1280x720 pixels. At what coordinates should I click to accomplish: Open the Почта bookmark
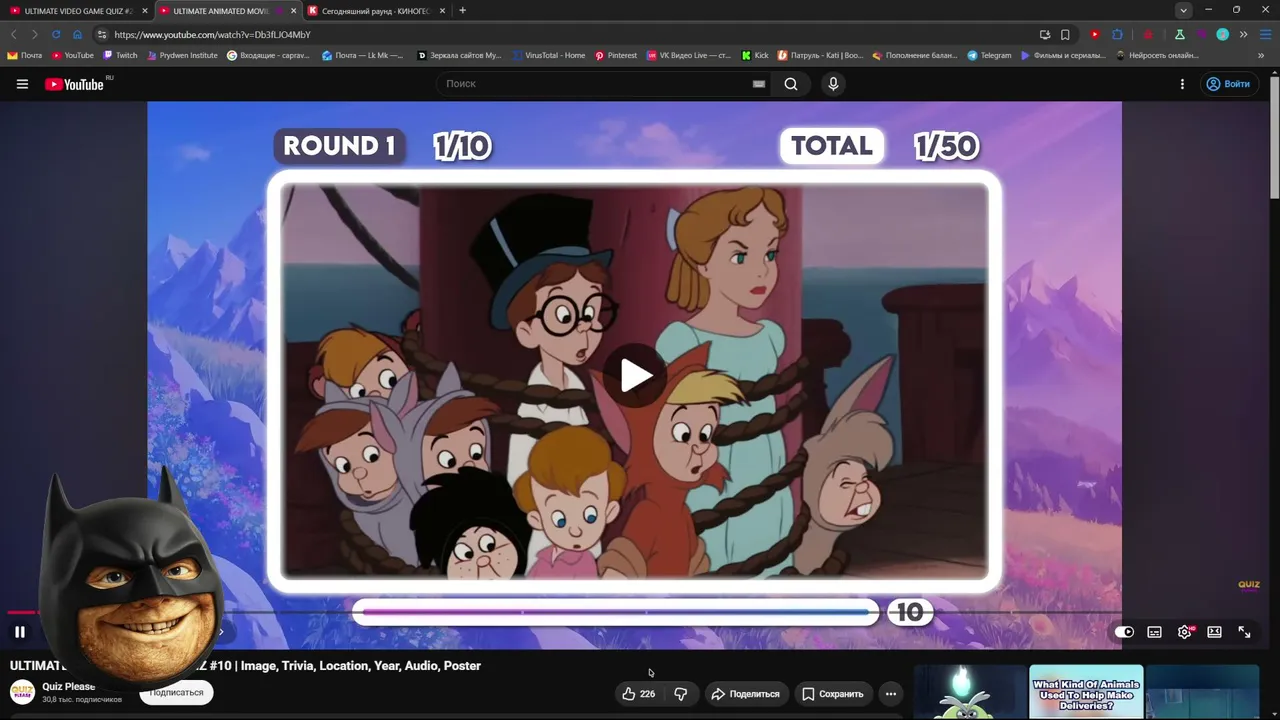[25, 56]
